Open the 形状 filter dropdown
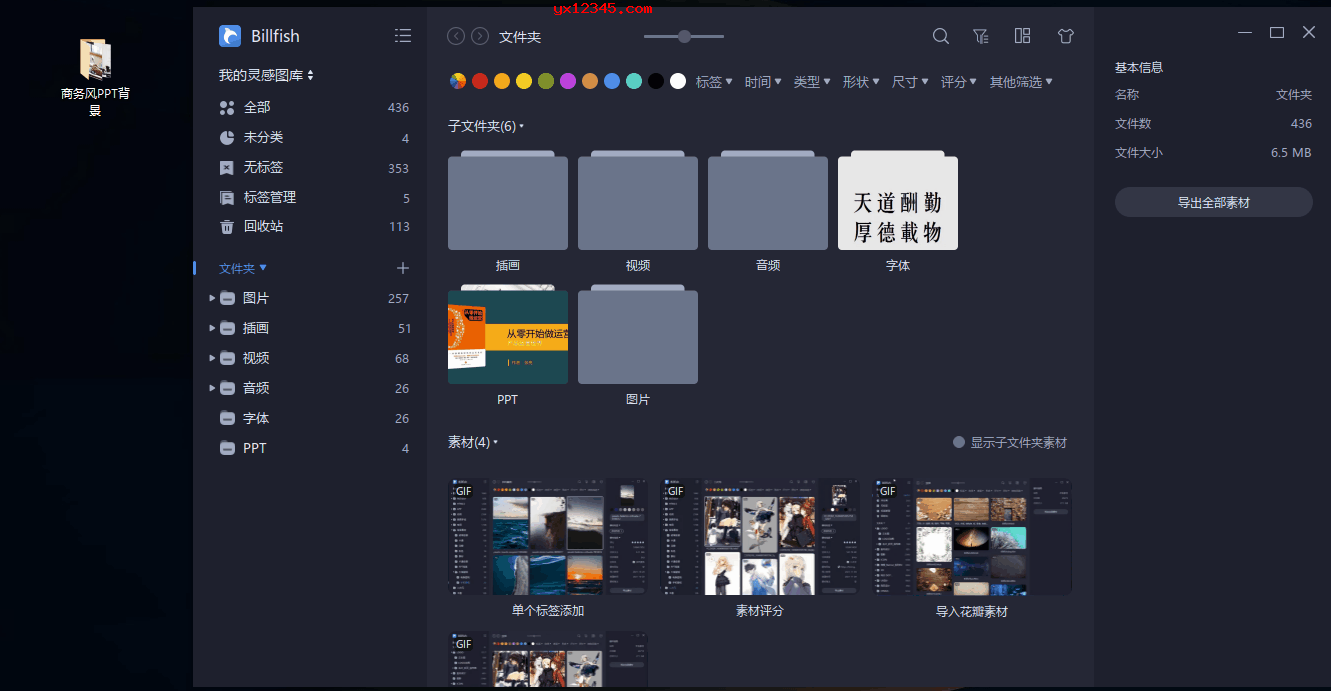 (861, 82)
